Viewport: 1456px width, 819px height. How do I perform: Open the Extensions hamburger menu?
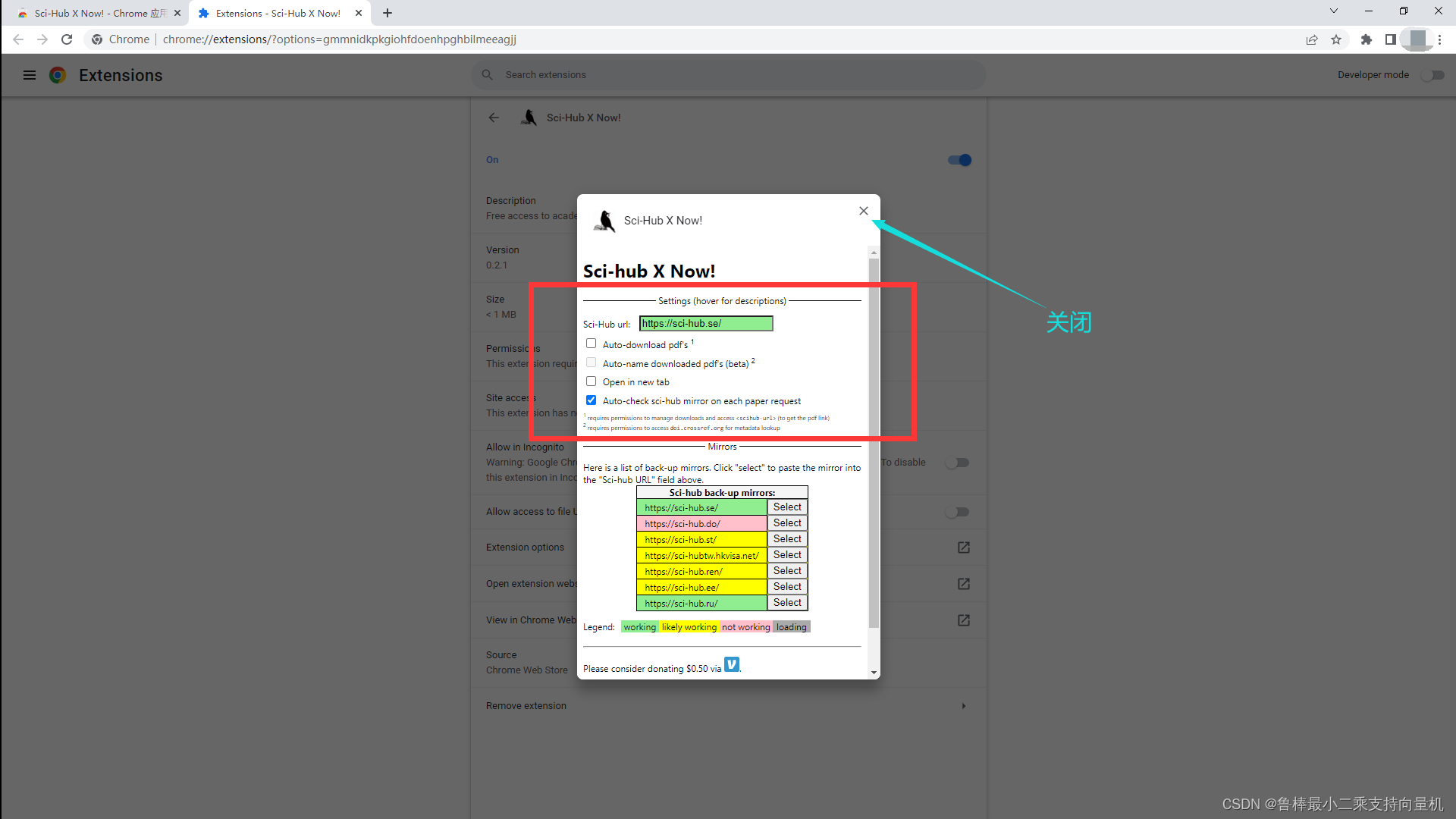30,75
